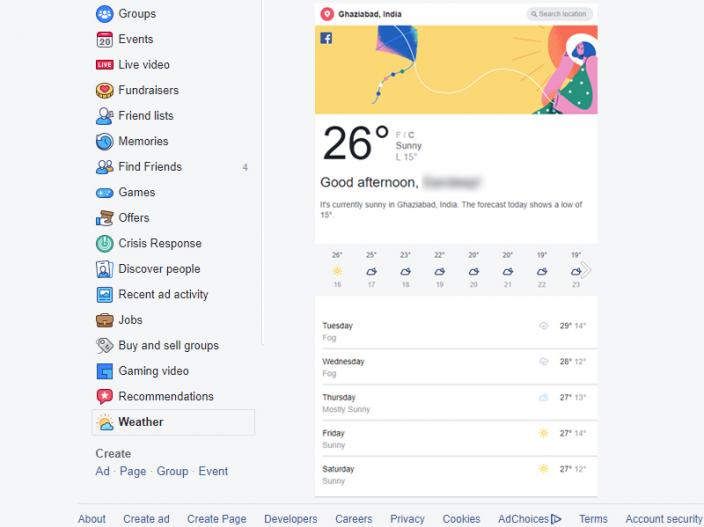The width and height of the screenshot is (704, 527).
Task: Open the Gaming video icon
Action: point(104,371)
